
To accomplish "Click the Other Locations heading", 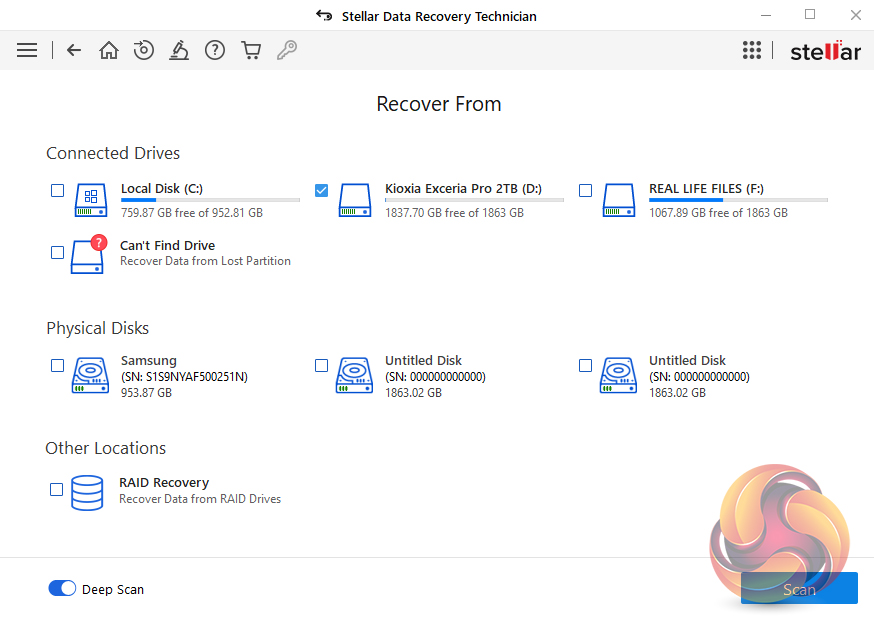I will [x=105, y=448].
